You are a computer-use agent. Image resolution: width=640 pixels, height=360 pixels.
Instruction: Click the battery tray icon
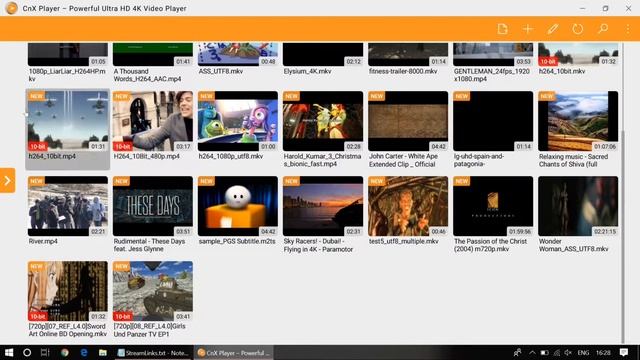click(544, 352)
